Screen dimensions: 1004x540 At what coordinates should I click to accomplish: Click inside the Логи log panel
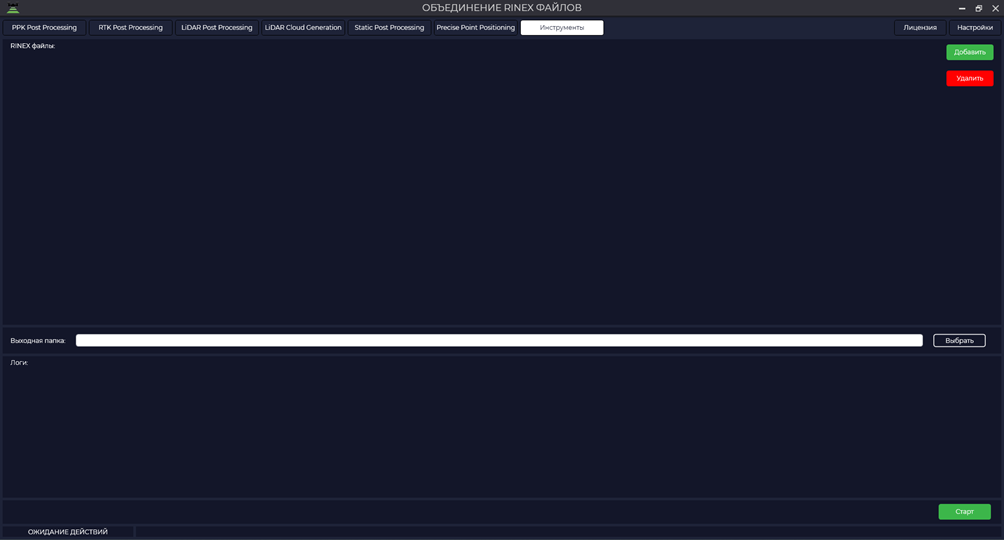click(502, 429)
